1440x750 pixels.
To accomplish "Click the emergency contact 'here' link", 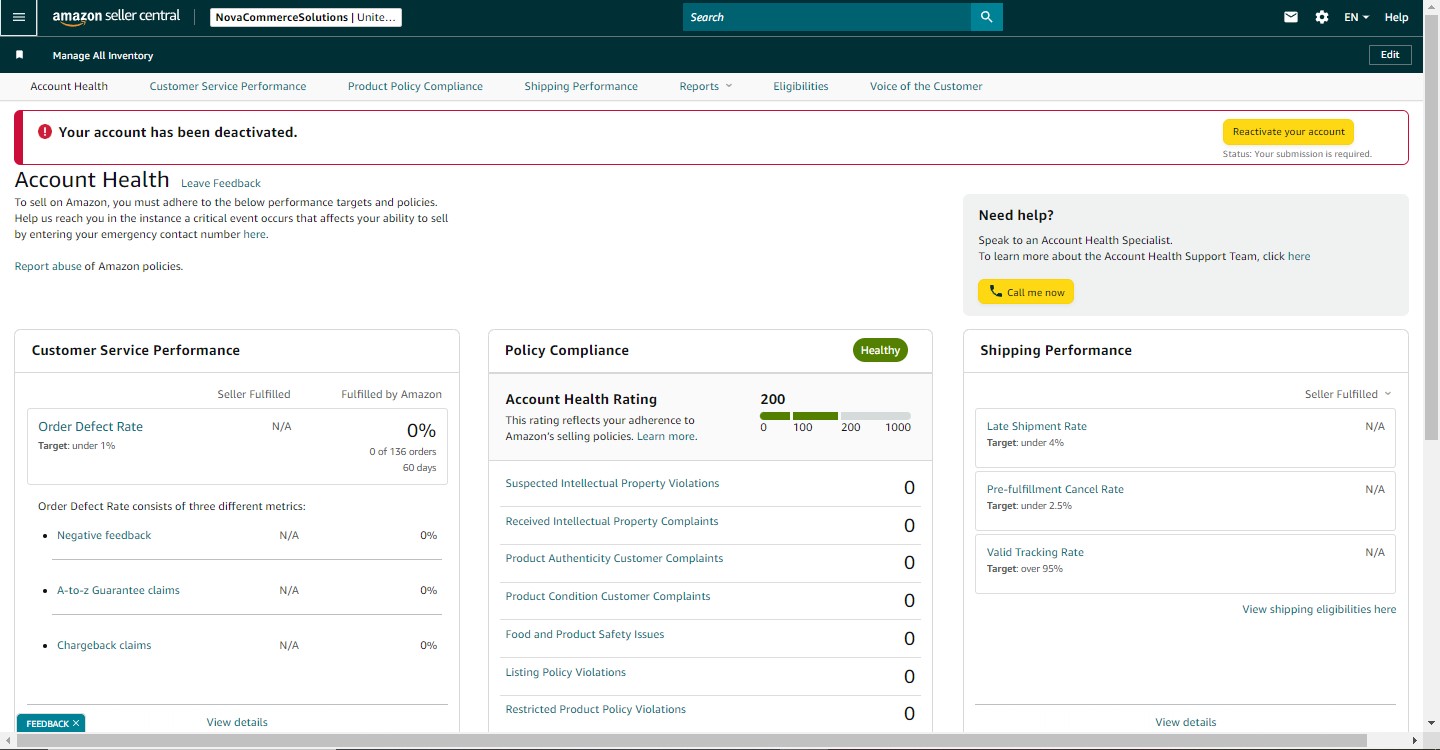I will pyautogui.click(x=254, y=234).
